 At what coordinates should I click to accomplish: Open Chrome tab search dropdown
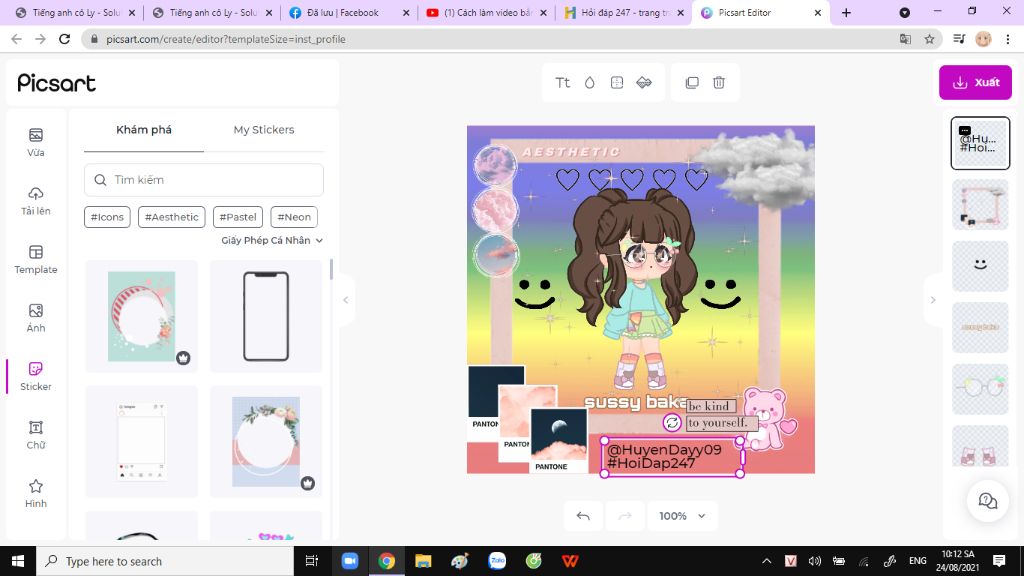pos(904,12)
